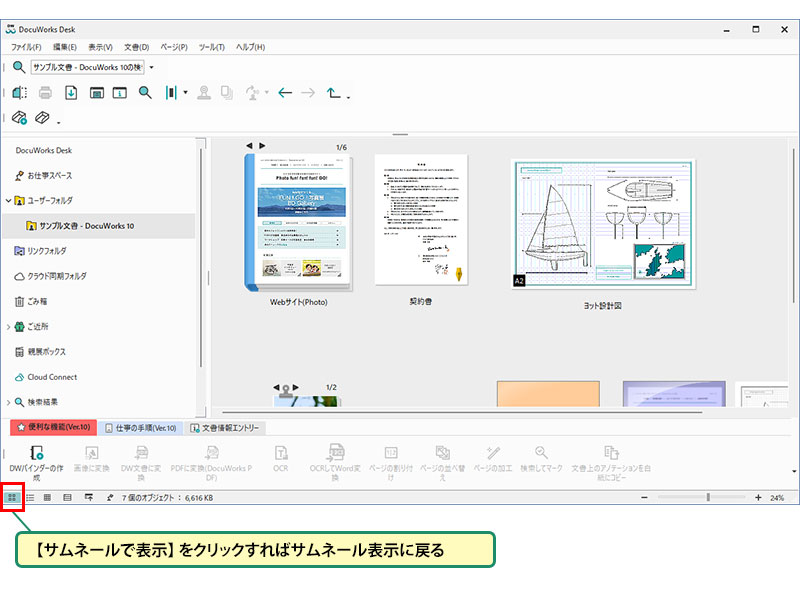This screenshot has height=600, width=800.
Task: Click the plus zoom-in button
Action: point(758,497)
